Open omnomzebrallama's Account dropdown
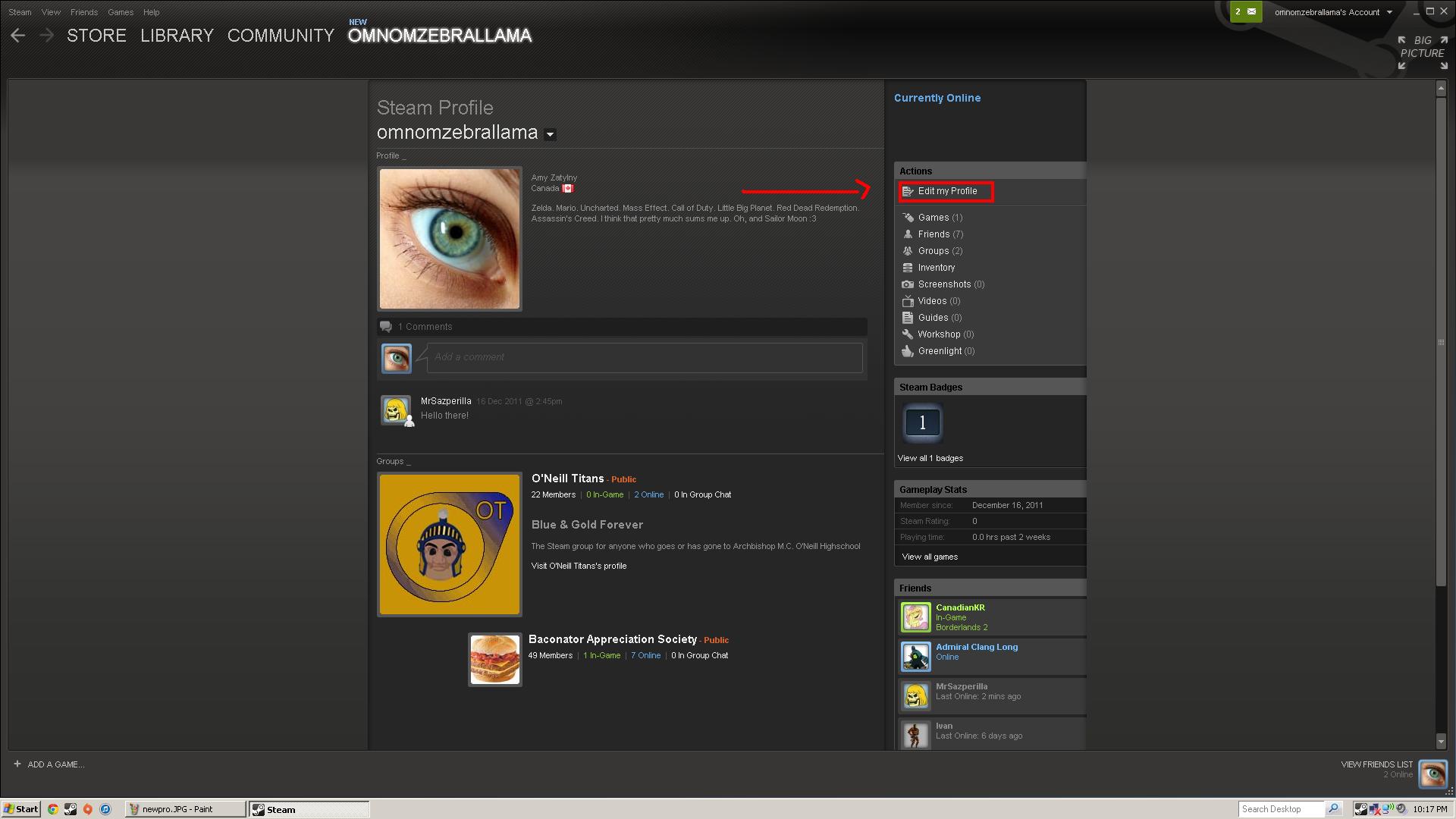Screen dimensions: 1456x819 pyautogui.click(x=1333, y=12)
